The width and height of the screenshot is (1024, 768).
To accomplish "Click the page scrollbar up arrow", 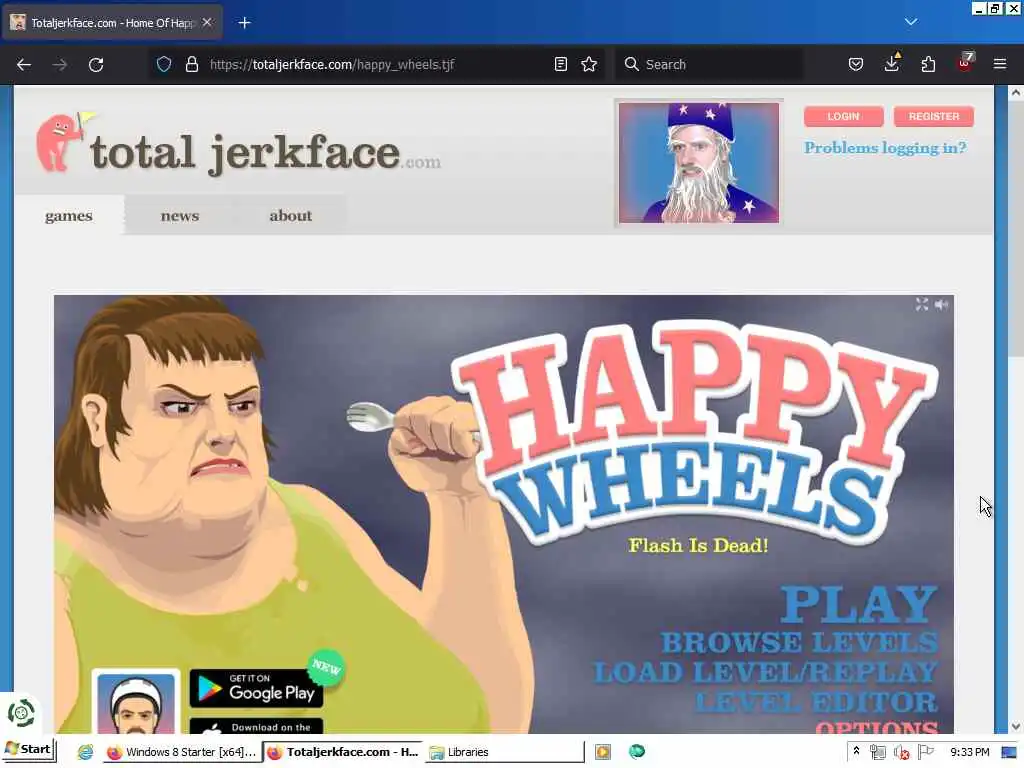I will (1016, 93).
